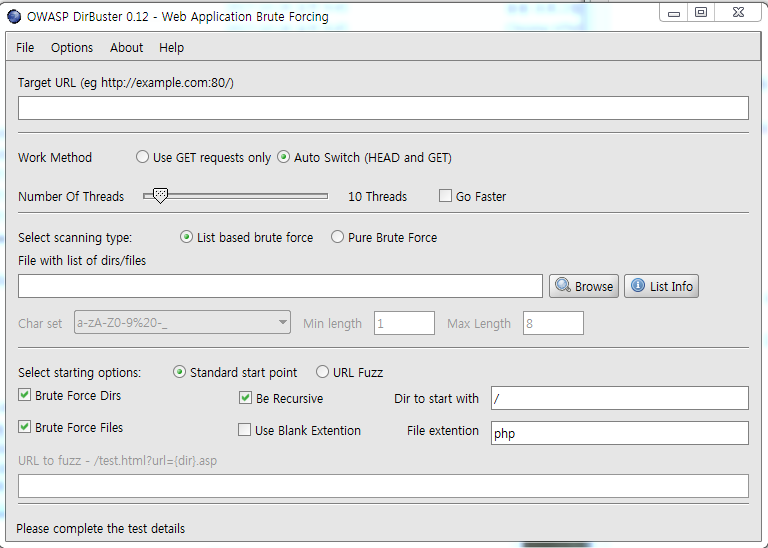The height and width of the screenshot is (548, 768).
Task: Click the URL to fuzz input field
Action: (383, 486)
